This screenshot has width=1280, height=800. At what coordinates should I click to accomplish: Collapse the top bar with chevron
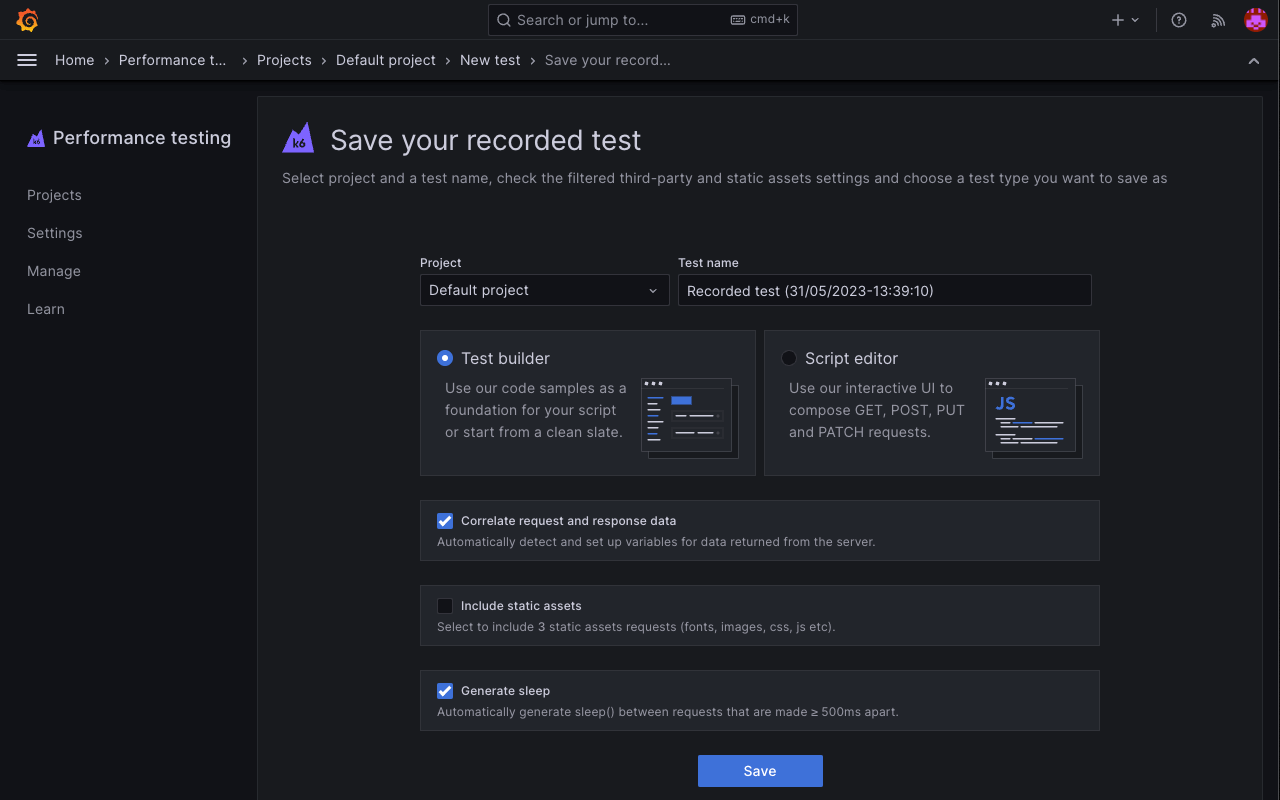click(1254, 61)
